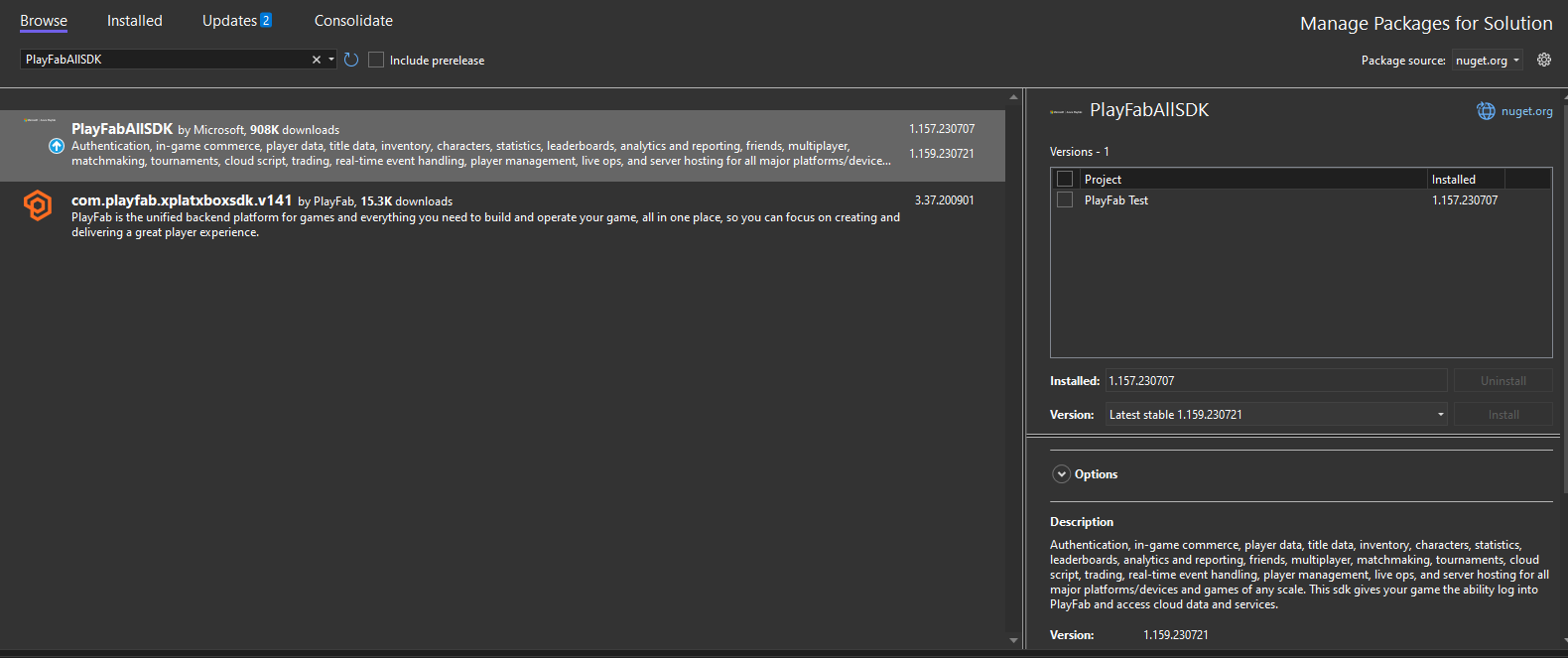Check the PlayFab Test project checkbox

coord(1065,199)
